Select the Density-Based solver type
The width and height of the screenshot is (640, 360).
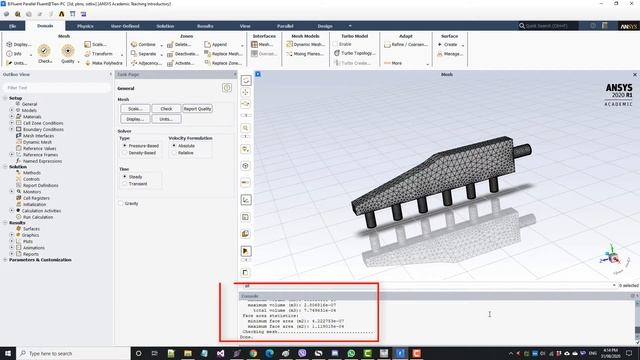click(x=139, y=153)
